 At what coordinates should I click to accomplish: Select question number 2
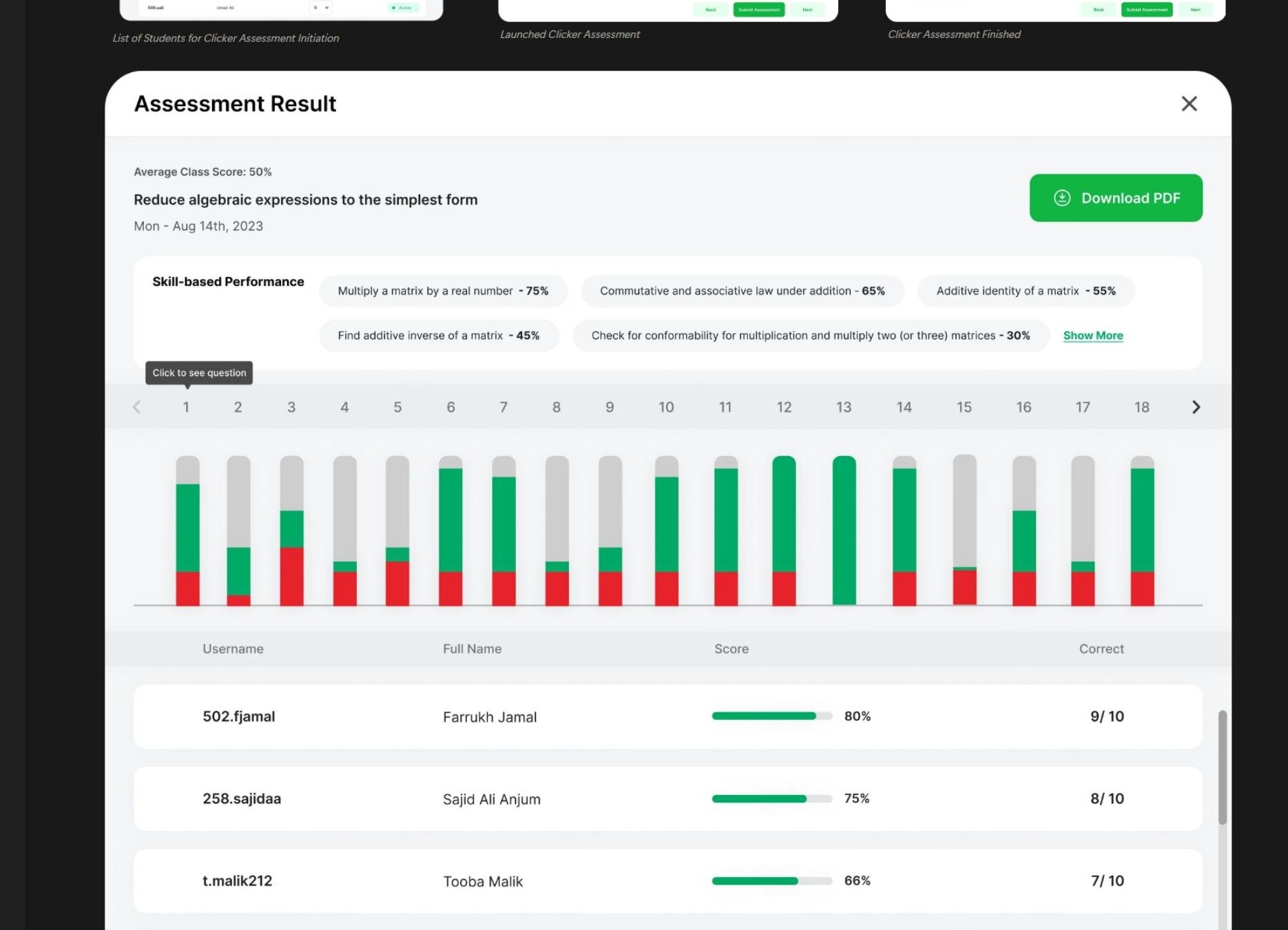pos(238,407)
